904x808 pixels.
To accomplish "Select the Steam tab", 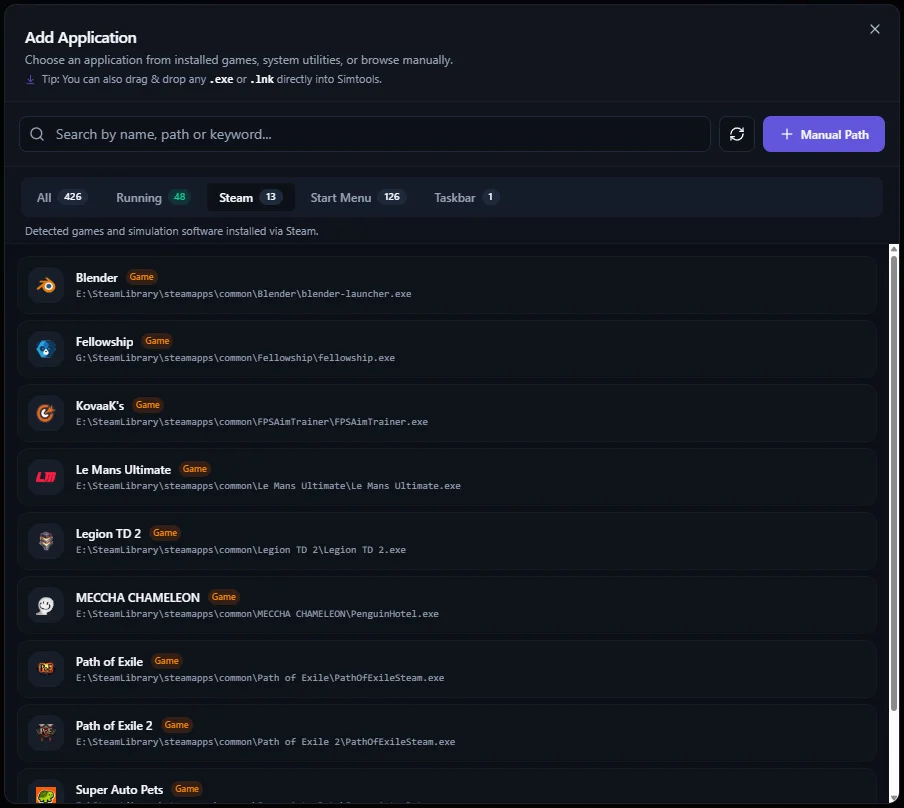I will 251,197.
